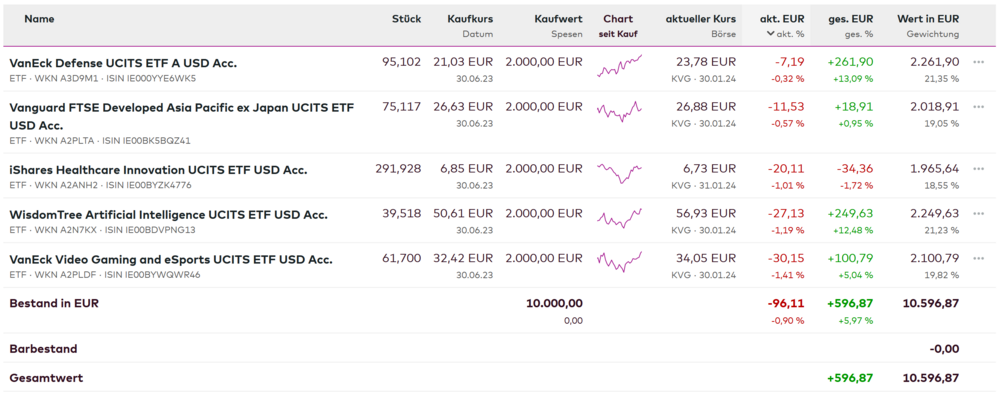Click value 2.261,90 in Wert column
Image resolution: width=1000 pixels, height=395 pixels.
pos(934,63)
